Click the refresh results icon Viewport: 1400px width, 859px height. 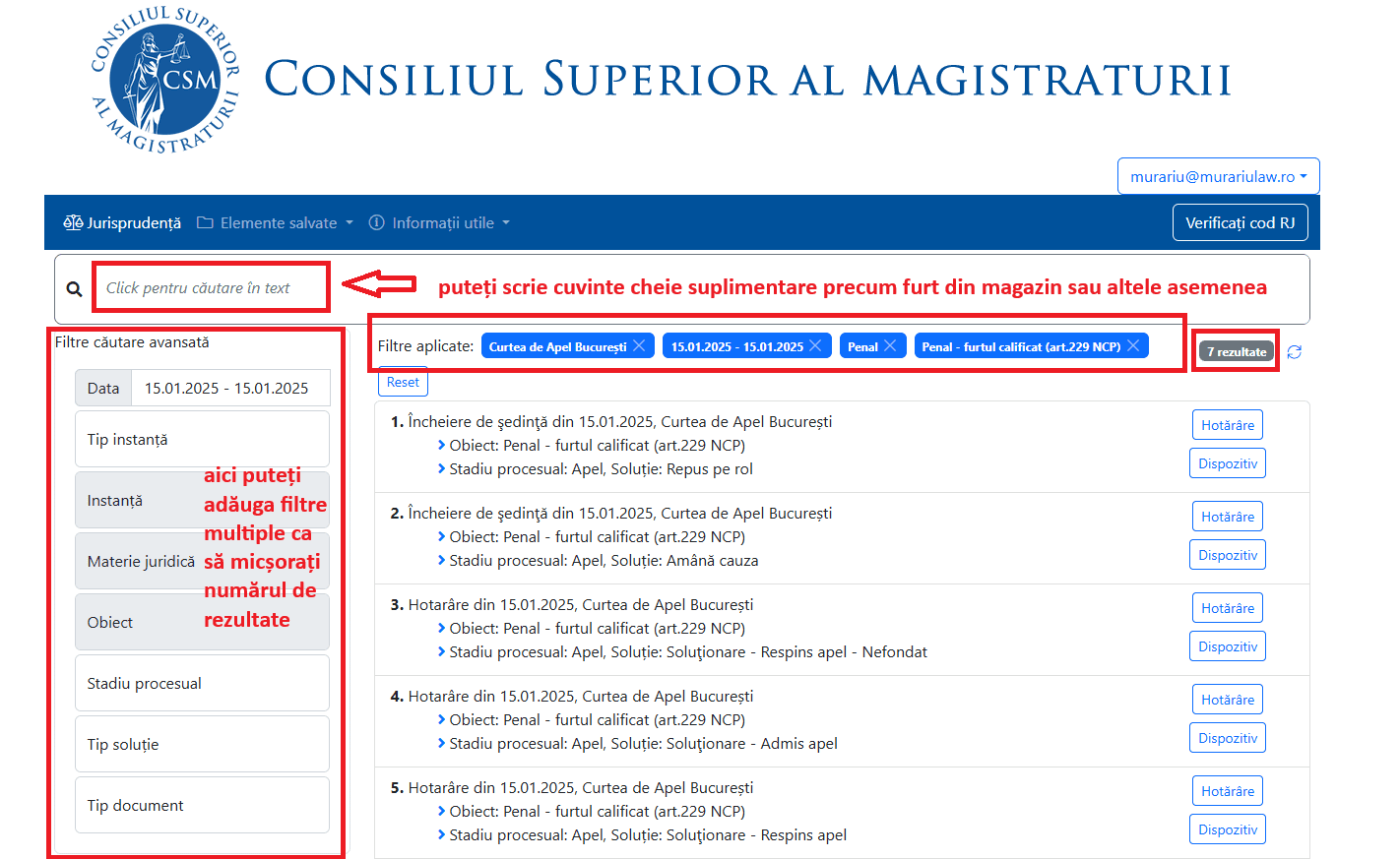tap(1294, 351)
